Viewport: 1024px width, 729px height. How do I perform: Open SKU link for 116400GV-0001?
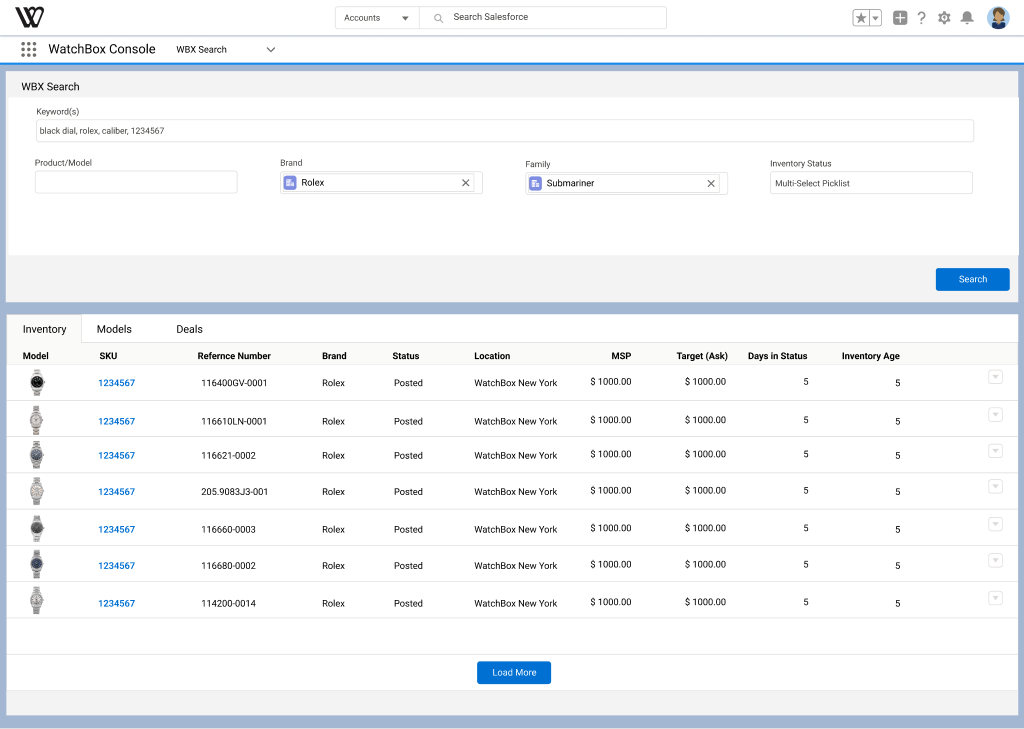click(x=116, y=383)
